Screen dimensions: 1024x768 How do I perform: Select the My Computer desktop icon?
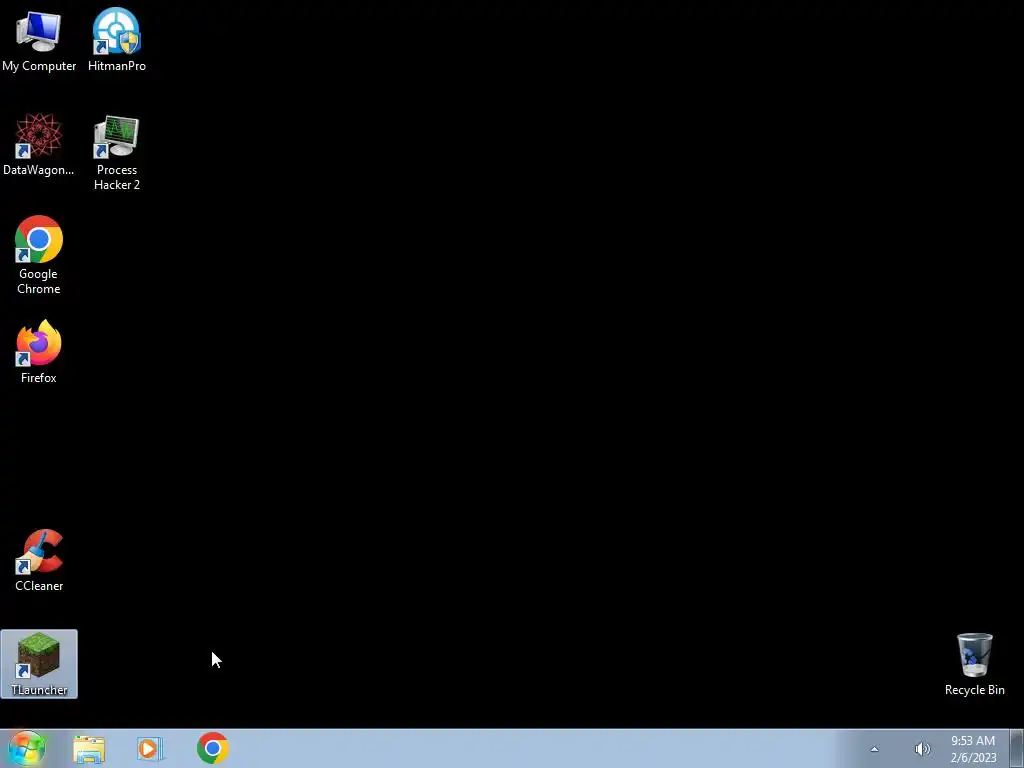(39, 40)
